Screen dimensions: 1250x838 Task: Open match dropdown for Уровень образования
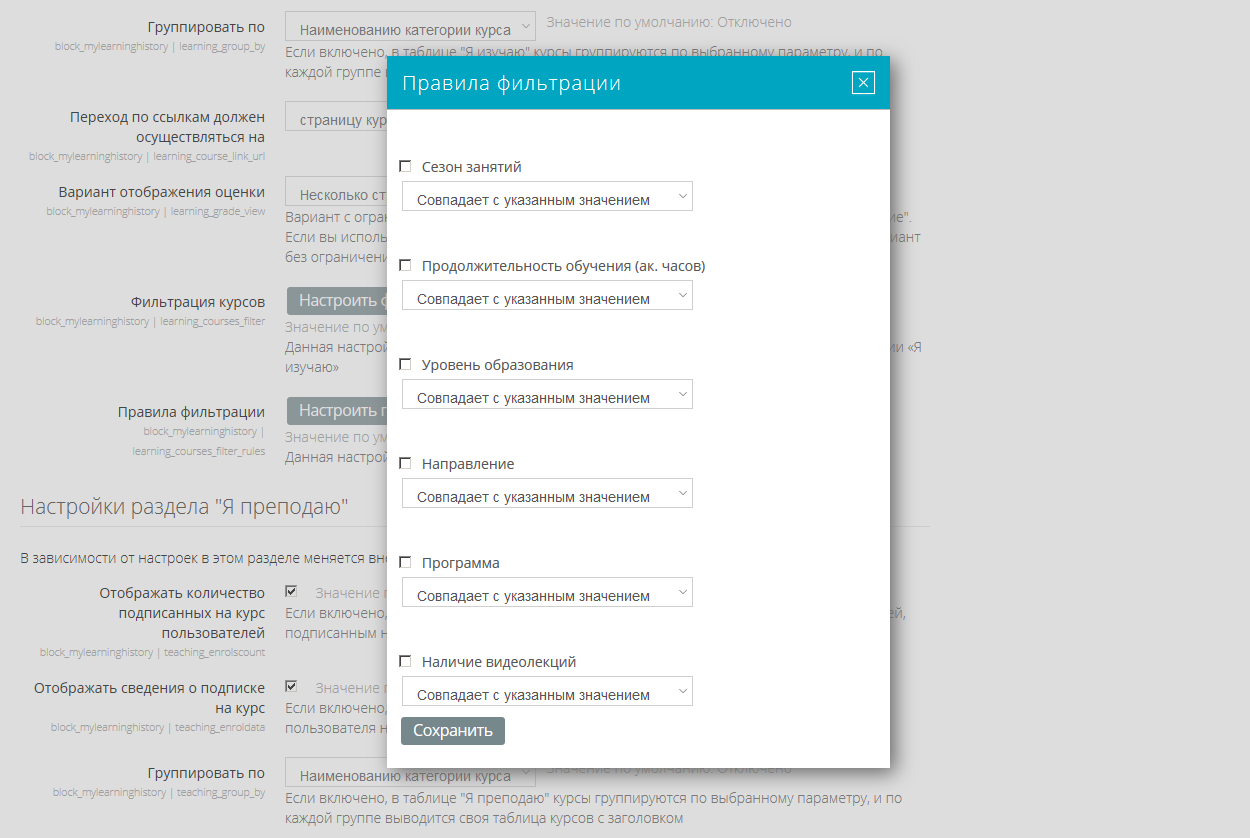click(547, 395)
